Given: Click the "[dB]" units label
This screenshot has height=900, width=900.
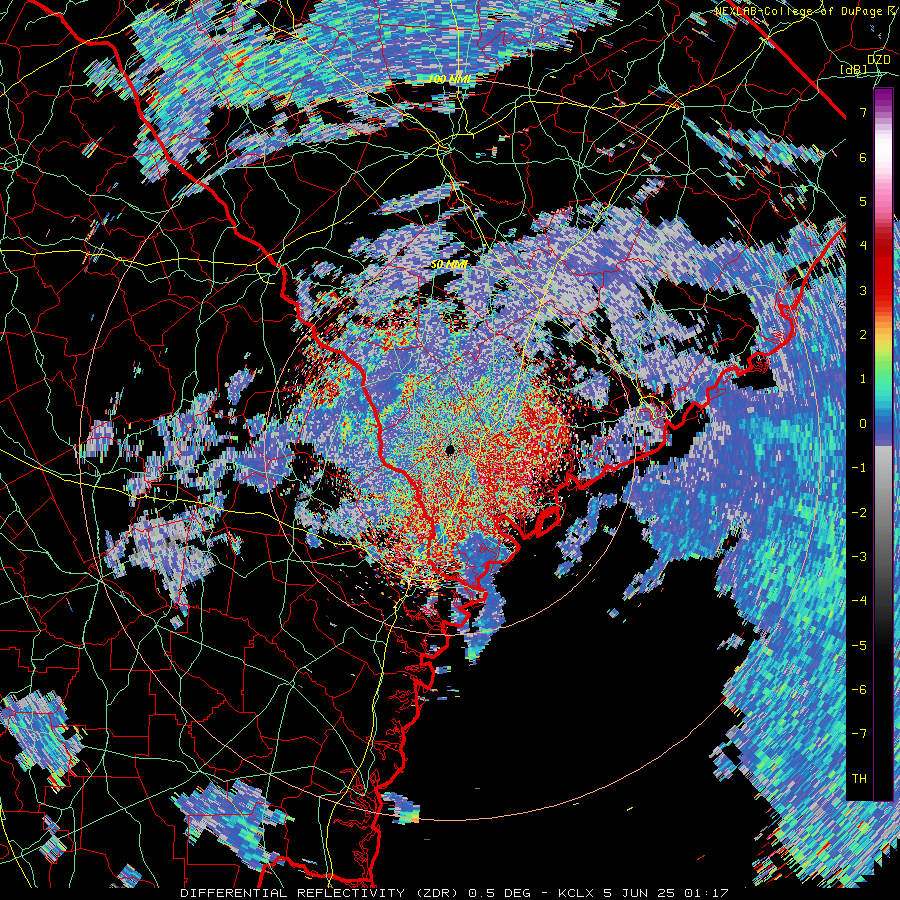Looking at the screenshot, I should [854, 69].
